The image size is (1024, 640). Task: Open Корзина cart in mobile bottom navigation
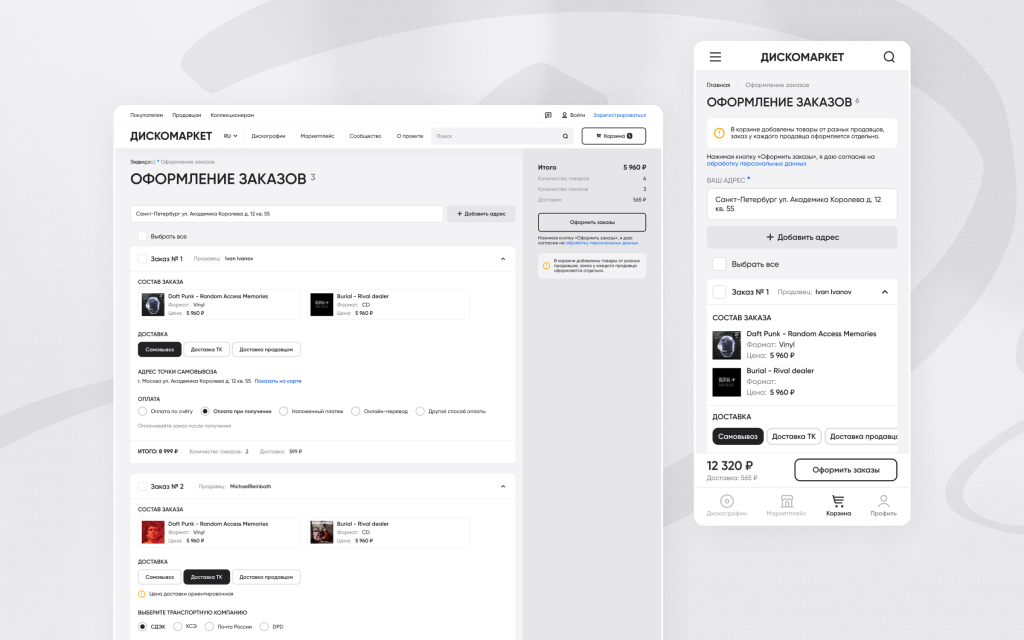click(x=838, y=505)
